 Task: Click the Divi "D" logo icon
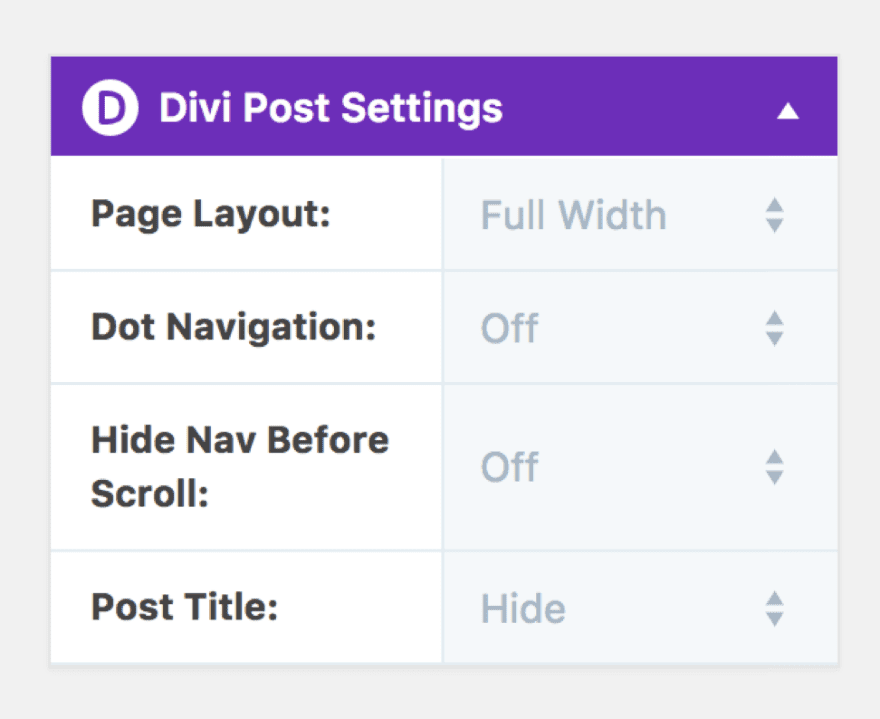click(109, 109)
